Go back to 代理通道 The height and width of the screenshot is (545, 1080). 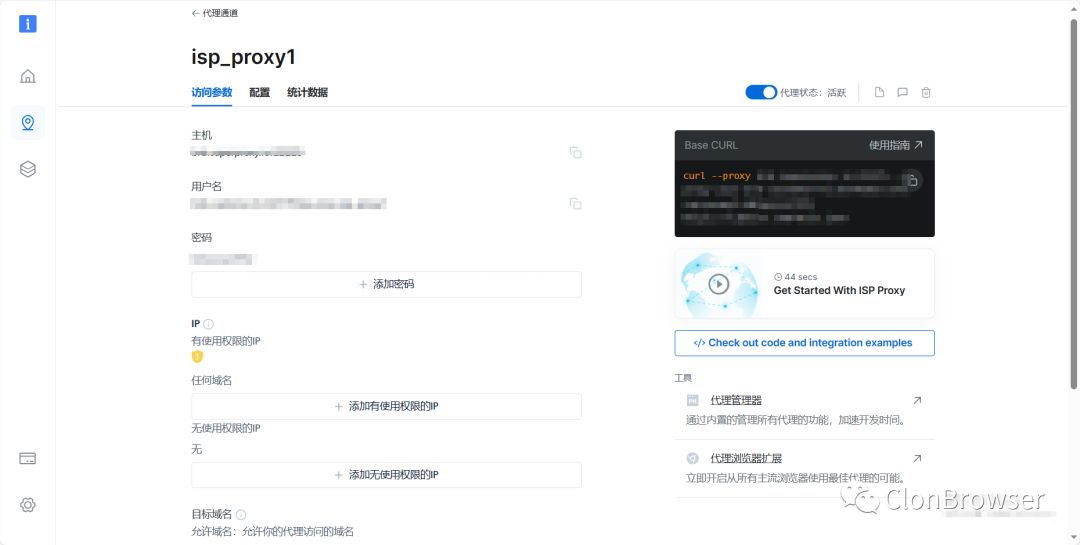point(214,13)
